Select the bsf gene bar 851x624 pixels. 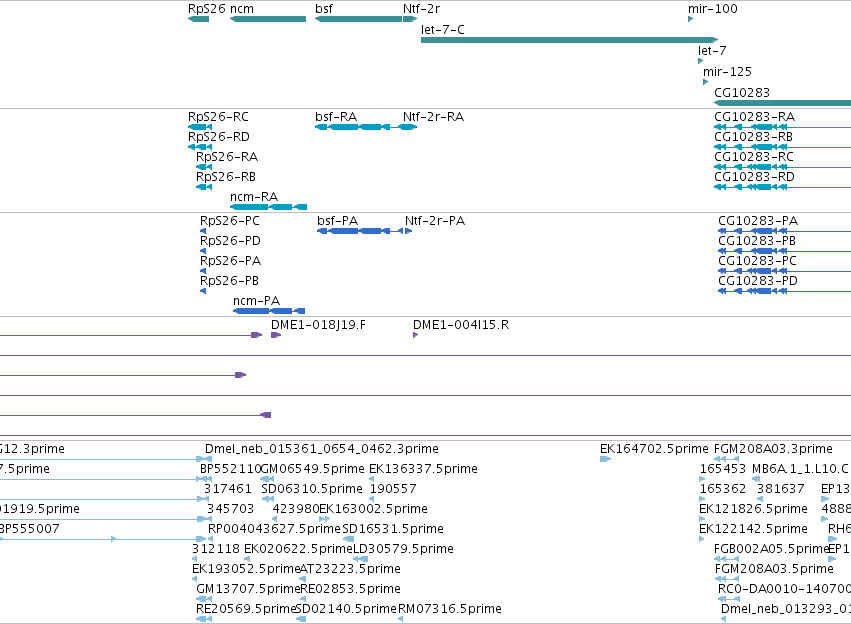click(358, 19)
